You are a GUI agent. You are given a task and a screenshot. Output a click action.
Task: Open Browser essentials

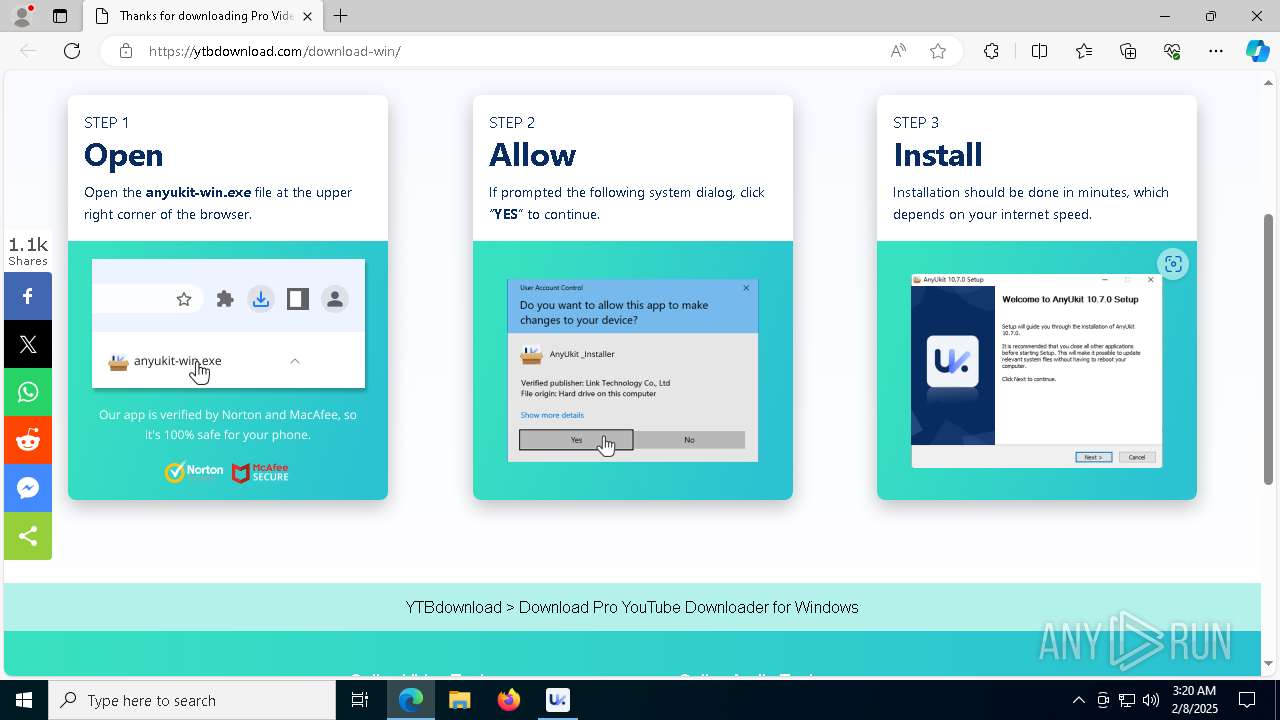coord(1172,51)
